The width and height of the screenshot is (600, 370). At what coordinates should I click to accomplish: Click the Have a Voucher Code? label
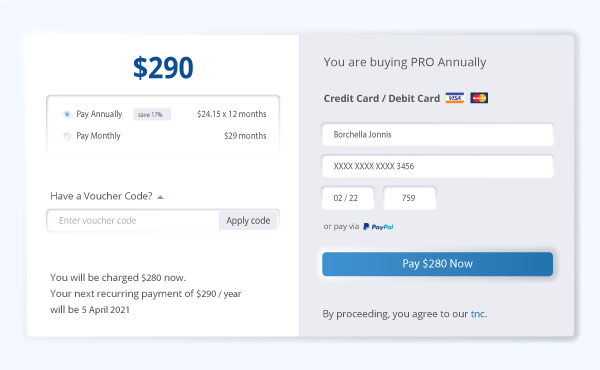(101, 196)
